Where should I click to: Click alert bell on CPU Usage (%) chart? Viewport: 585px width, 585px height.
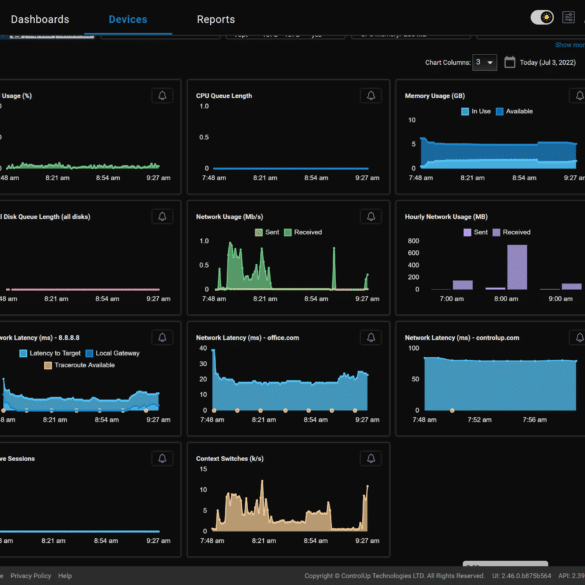coord(162,96)
